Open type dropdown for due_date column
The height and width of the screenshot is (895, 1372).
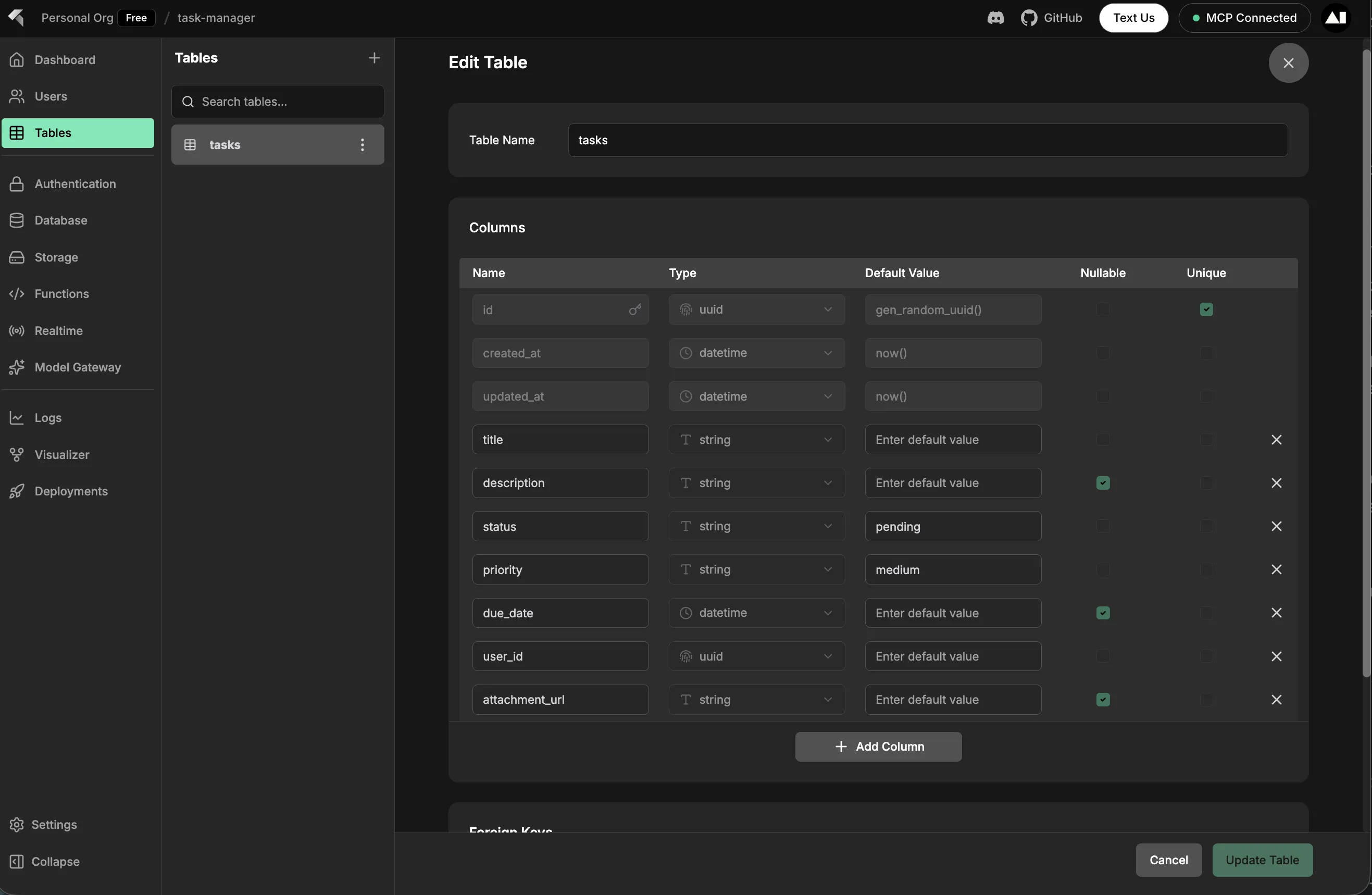757,613
